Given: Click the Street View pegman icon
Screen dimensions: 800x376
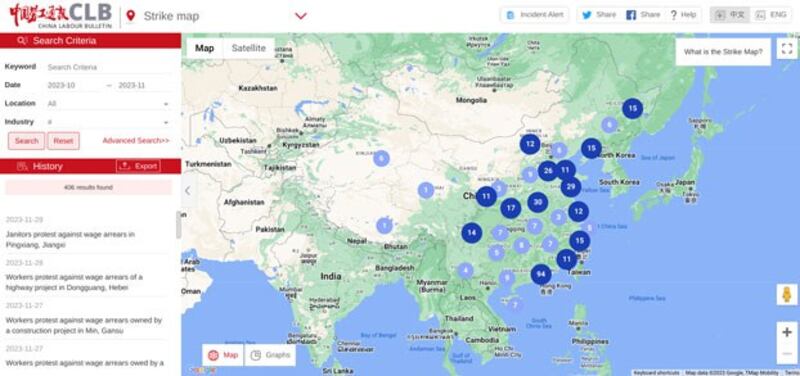Looking at the screenshot, I should [x=787, y=295].
